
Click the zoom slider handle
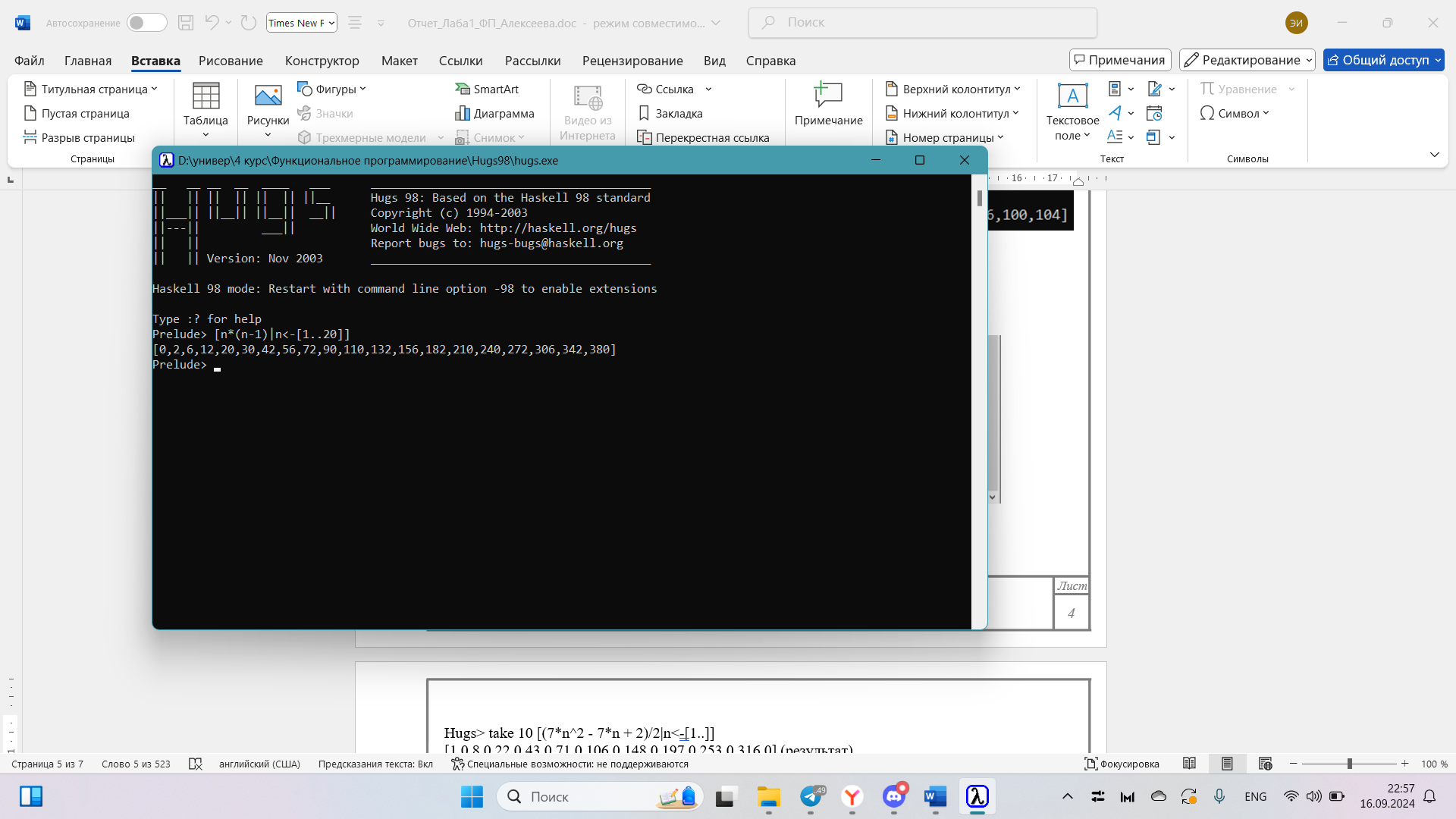point(1350,764)
